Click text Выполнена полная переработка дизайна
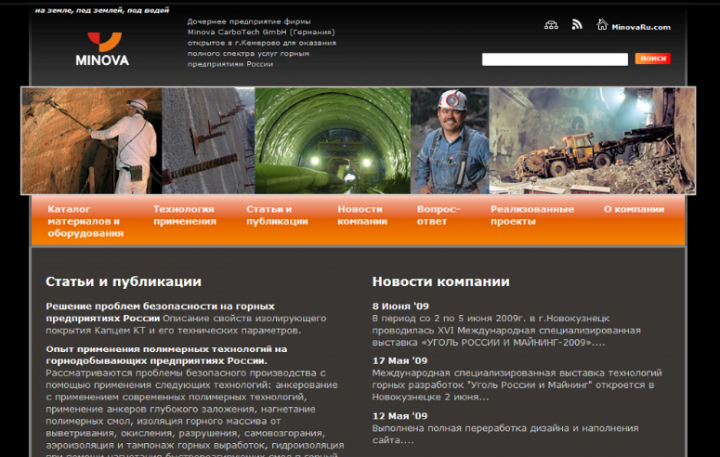Viewport: 720px width, 457px height. [505, 434]
